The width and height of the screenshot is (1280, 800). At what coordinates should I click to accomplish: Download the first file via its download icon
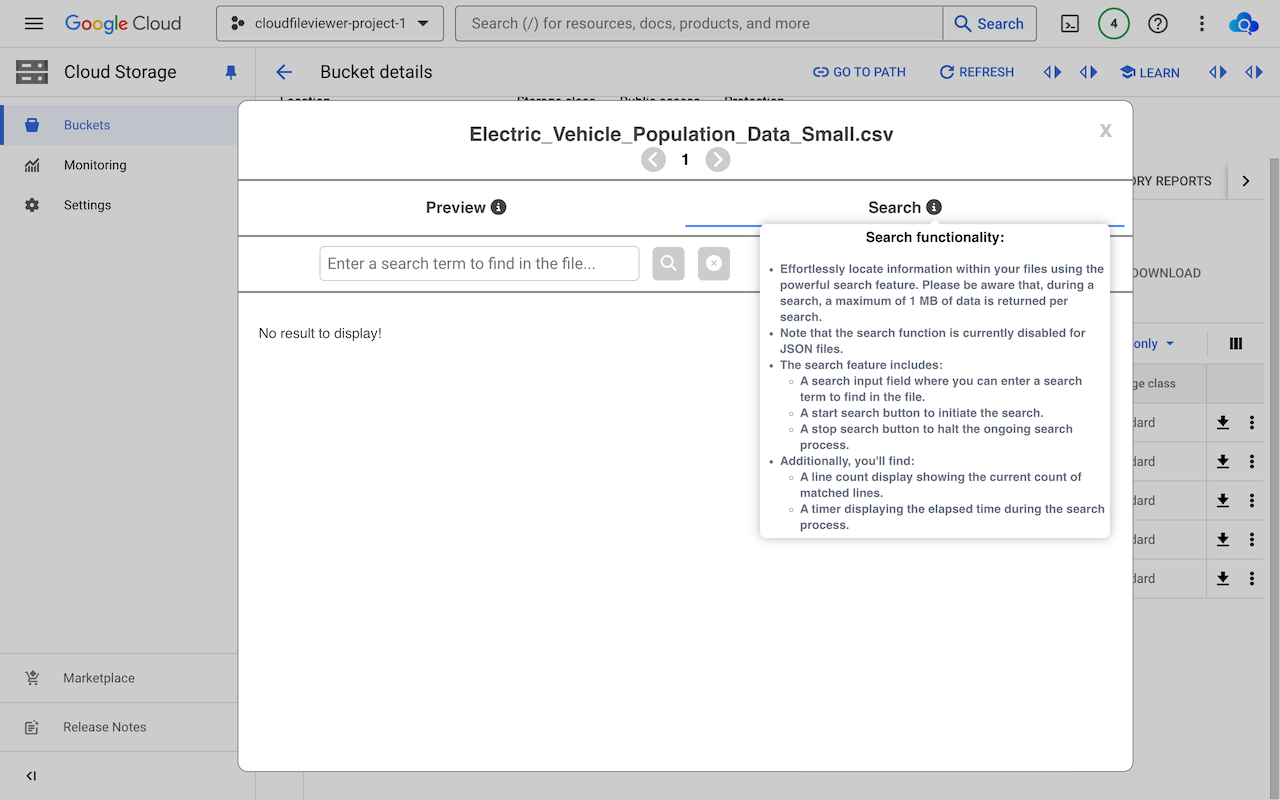1222,422
